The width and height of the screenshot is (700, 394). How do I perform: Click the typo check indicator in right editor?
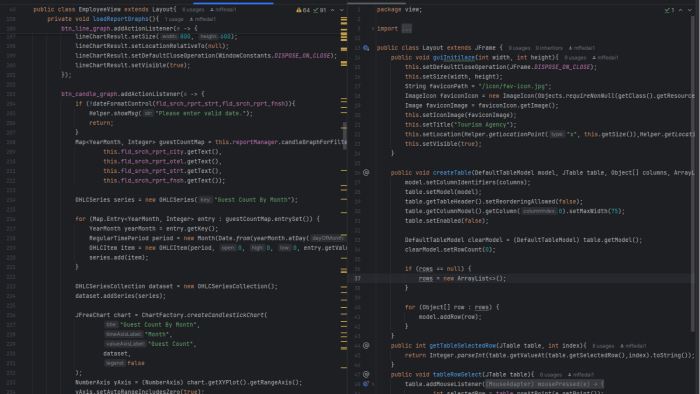click(670, 10)
